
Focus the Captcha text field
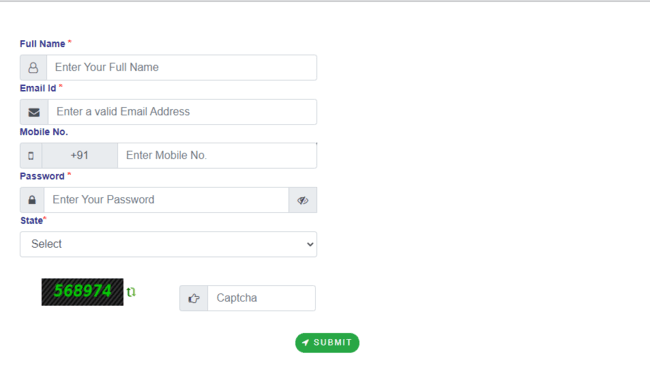pos(261,298)
